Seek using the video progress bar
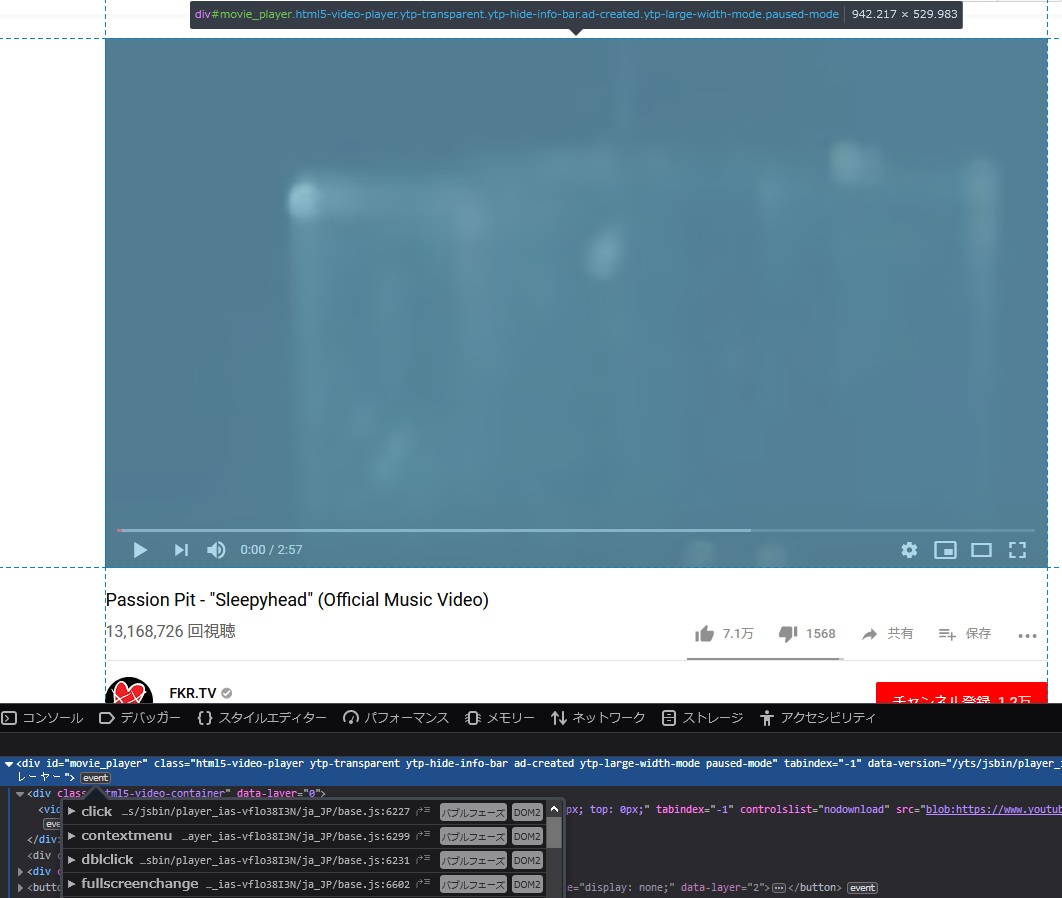 [x=576, y=530]
